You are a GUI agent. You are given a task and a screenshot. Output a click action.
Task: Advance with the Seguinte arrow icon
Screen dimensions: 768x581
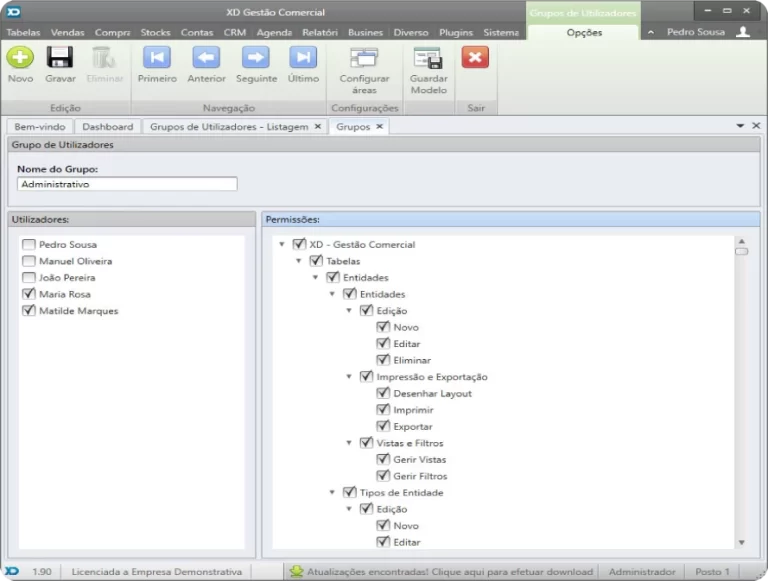pos(256,58)
